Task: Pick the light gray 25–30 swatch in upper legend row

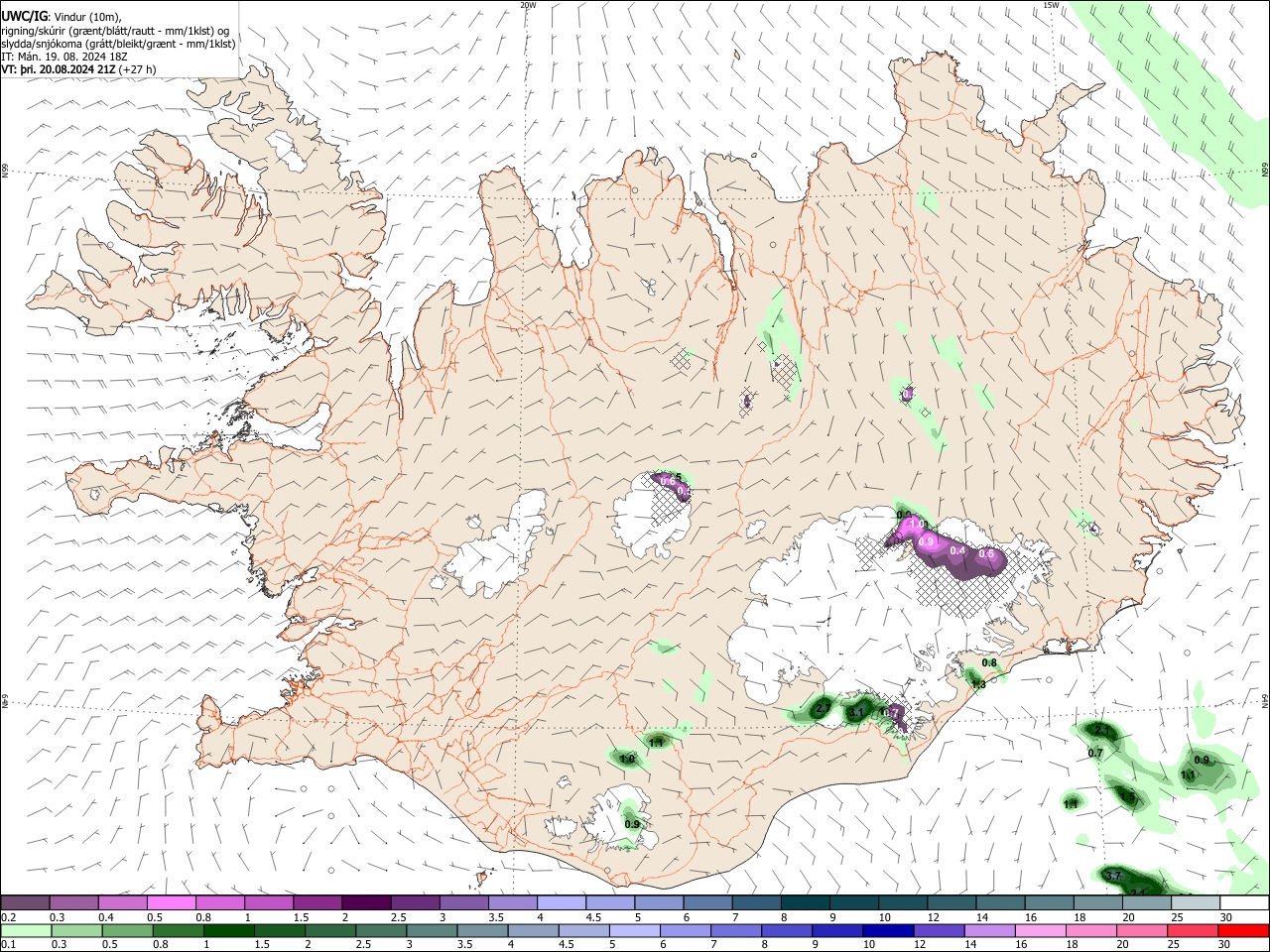Action: 1196,903
